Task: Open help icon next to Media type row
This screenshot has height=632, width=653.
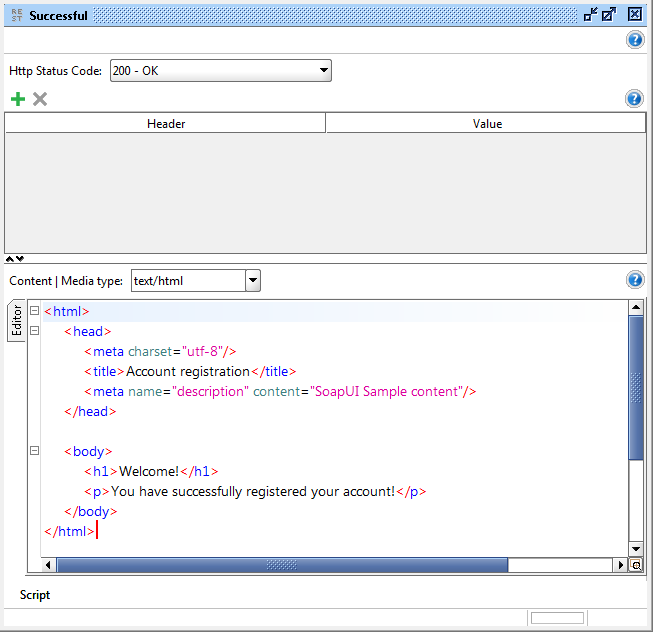Action: pyautogui.click(x=633, y=280)
